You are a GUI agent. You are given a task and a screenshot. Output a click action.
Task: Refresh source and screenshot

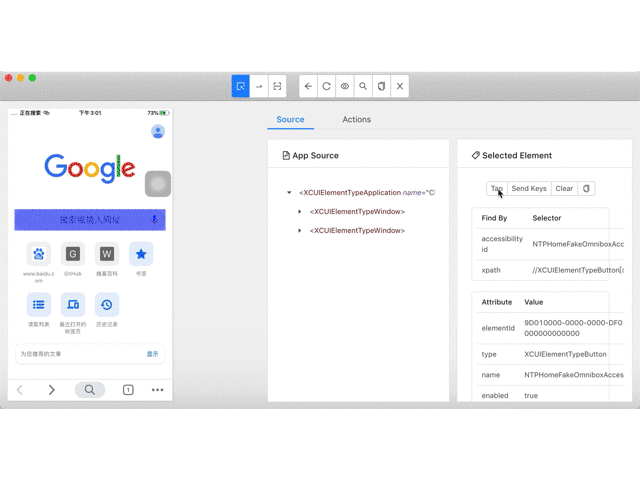[x=327, y=86]
